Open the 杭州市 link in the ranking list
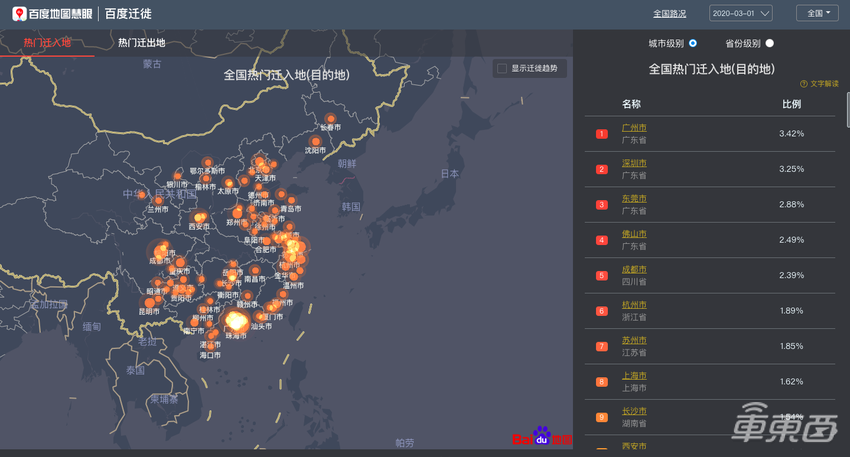 634,305
